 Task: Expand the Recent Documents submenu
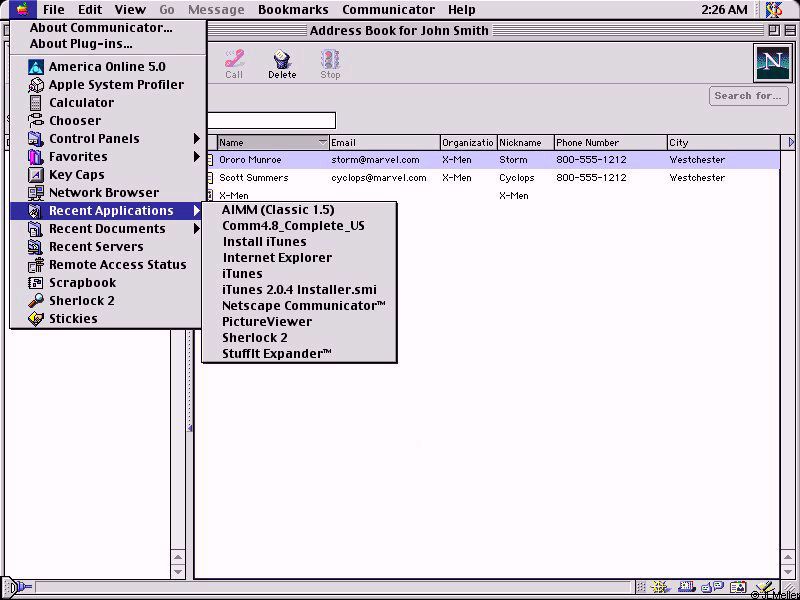click(x=107, y=229)
